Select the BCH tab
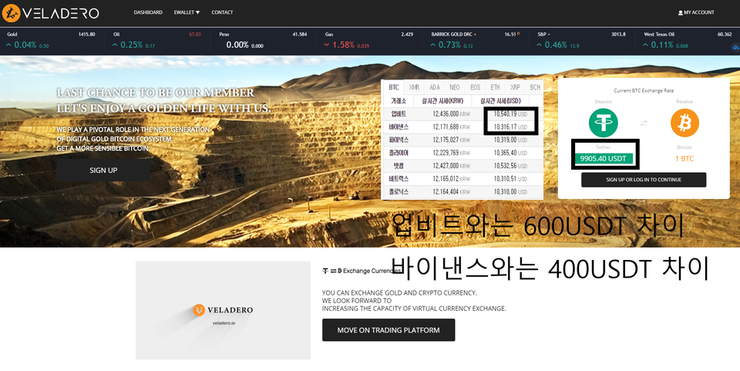This screenshot has width=740, height=371. (x=535, y=87)
